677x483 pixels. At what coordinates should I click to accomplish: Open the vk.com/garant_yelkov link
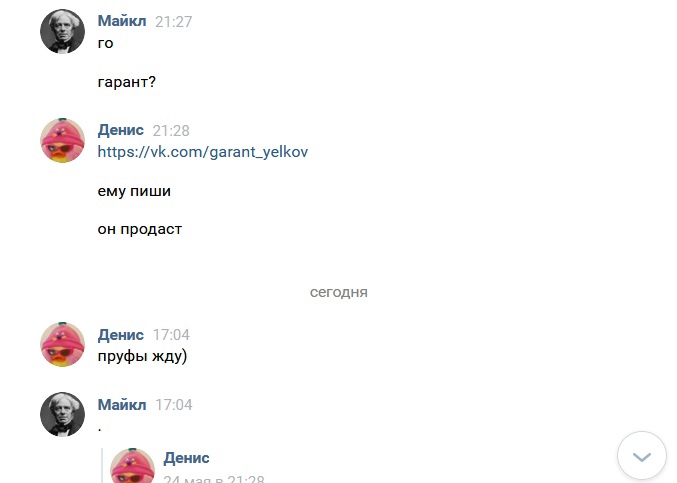203,152
